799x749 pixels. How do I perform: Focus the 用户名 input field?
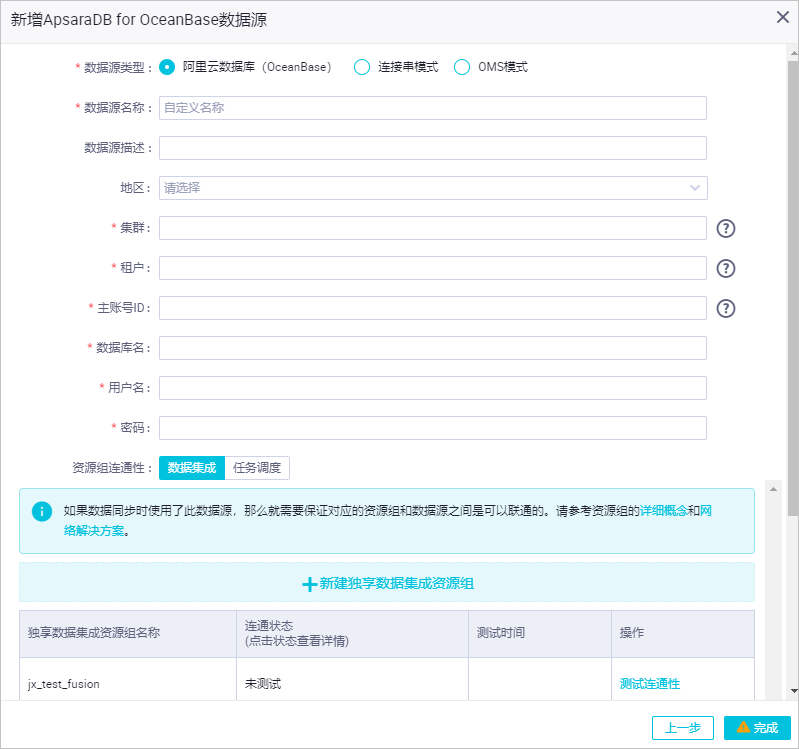[433, 388]
